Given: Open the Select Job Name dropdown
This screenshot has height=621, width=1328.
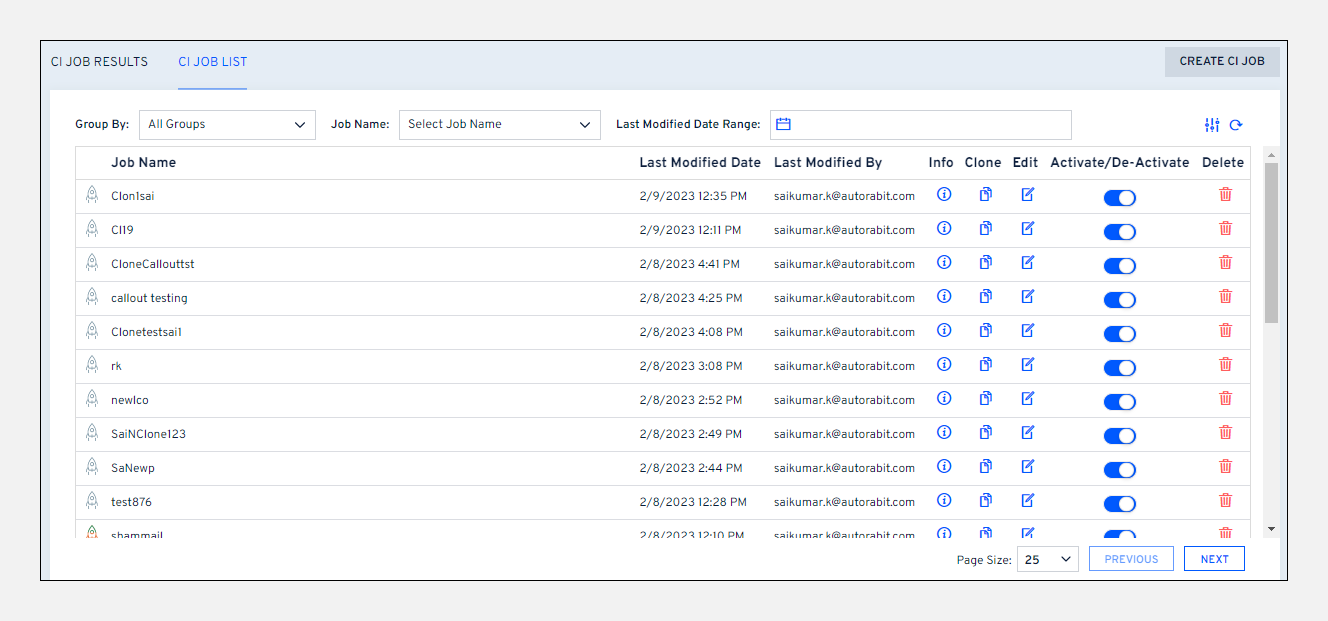Looking at the screenshot, I should click(x=499, y=124).
